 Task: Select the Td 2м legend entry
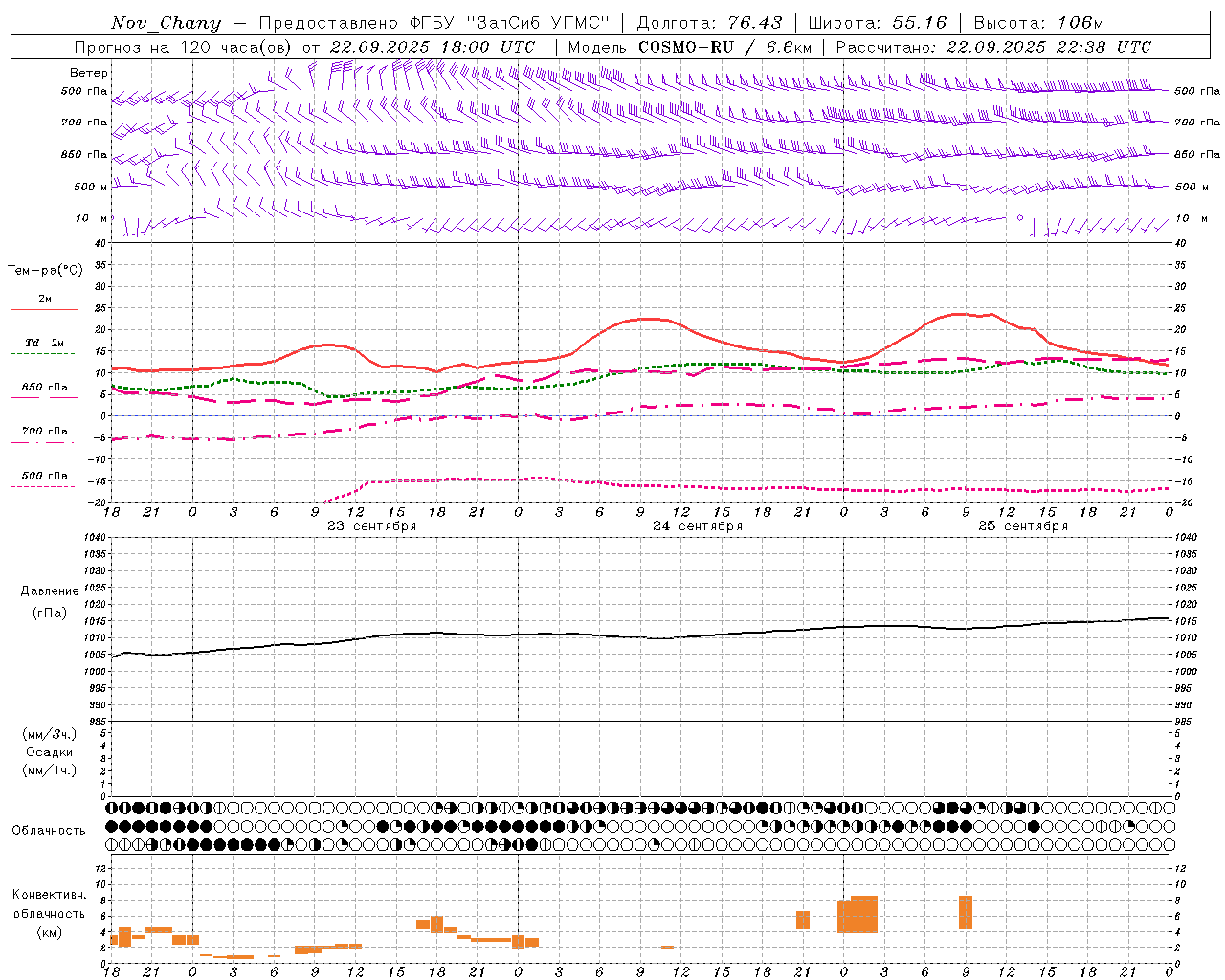tap(44, 343)
